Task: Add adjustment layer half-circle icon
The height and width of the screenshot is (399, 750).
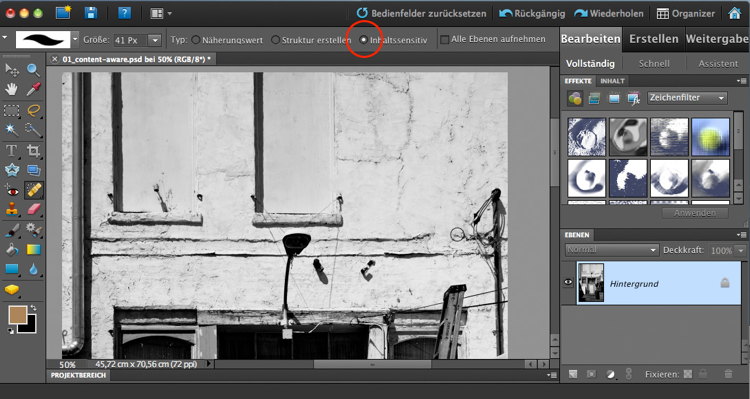Action: [x=610, y=374]
